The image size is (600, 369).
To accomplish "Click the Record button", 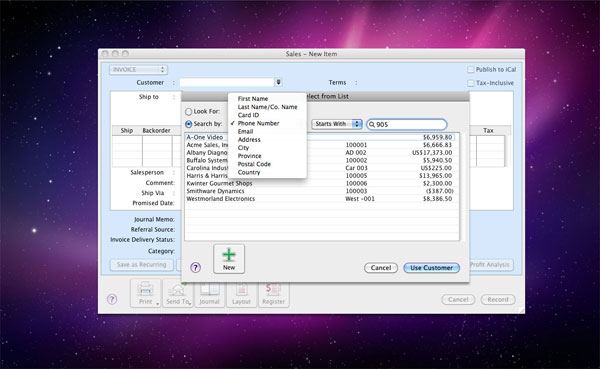I will 498,299.
